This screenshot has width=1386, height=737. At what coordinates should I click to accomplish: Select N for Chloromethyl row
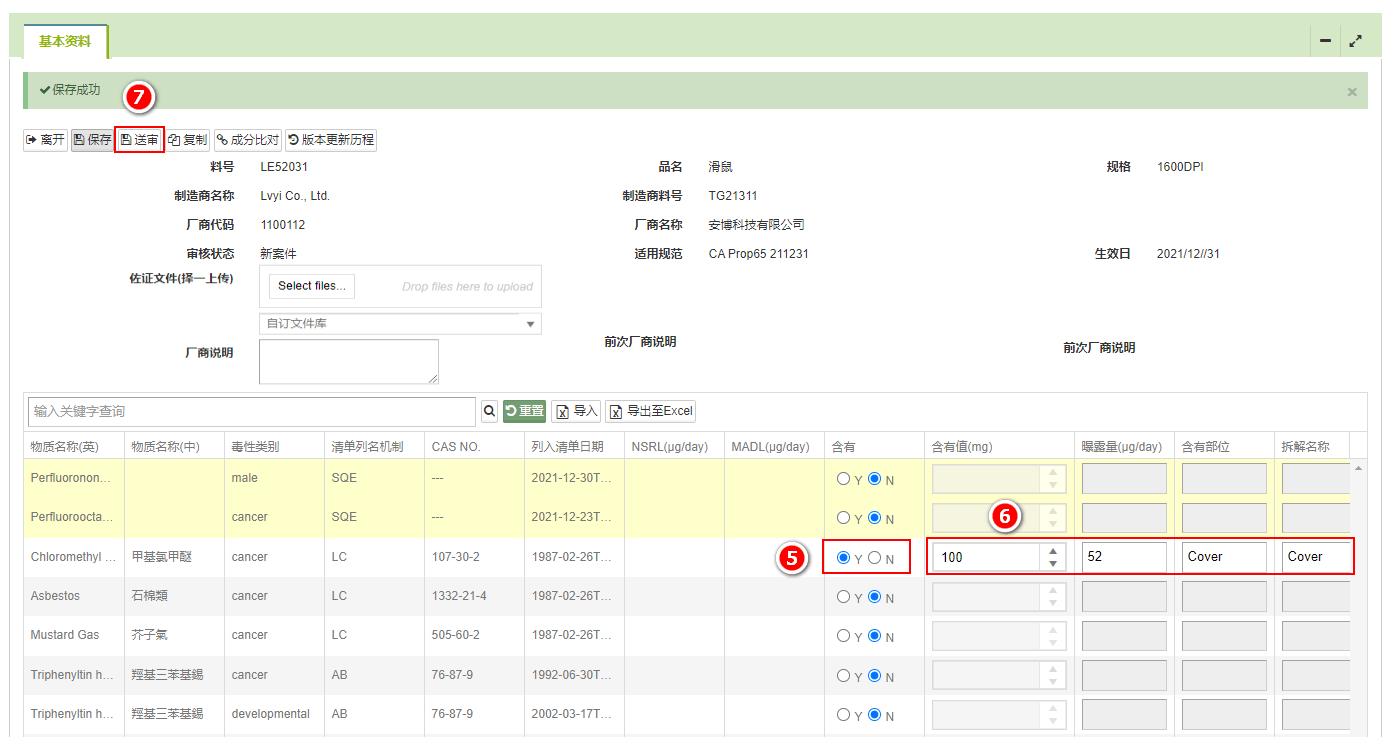tap(875, 557)
